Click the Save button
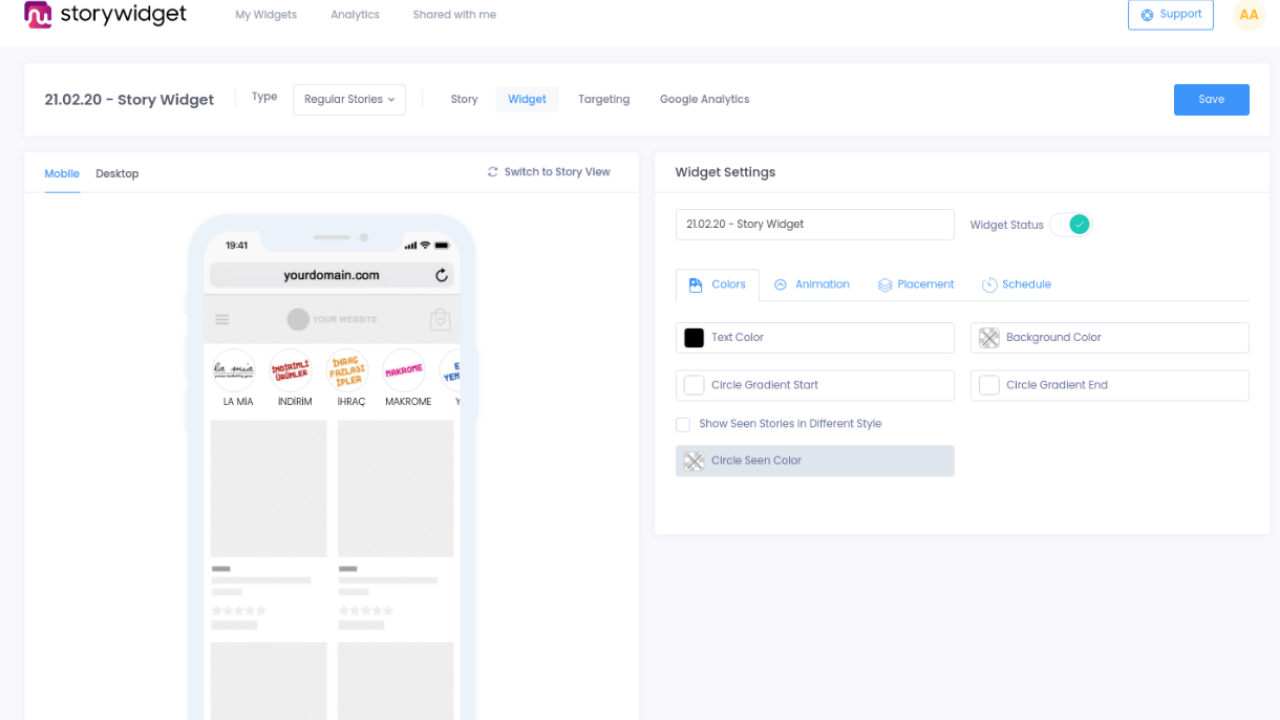Viewport: 1280px width, 720px height. pos(1211,100)
